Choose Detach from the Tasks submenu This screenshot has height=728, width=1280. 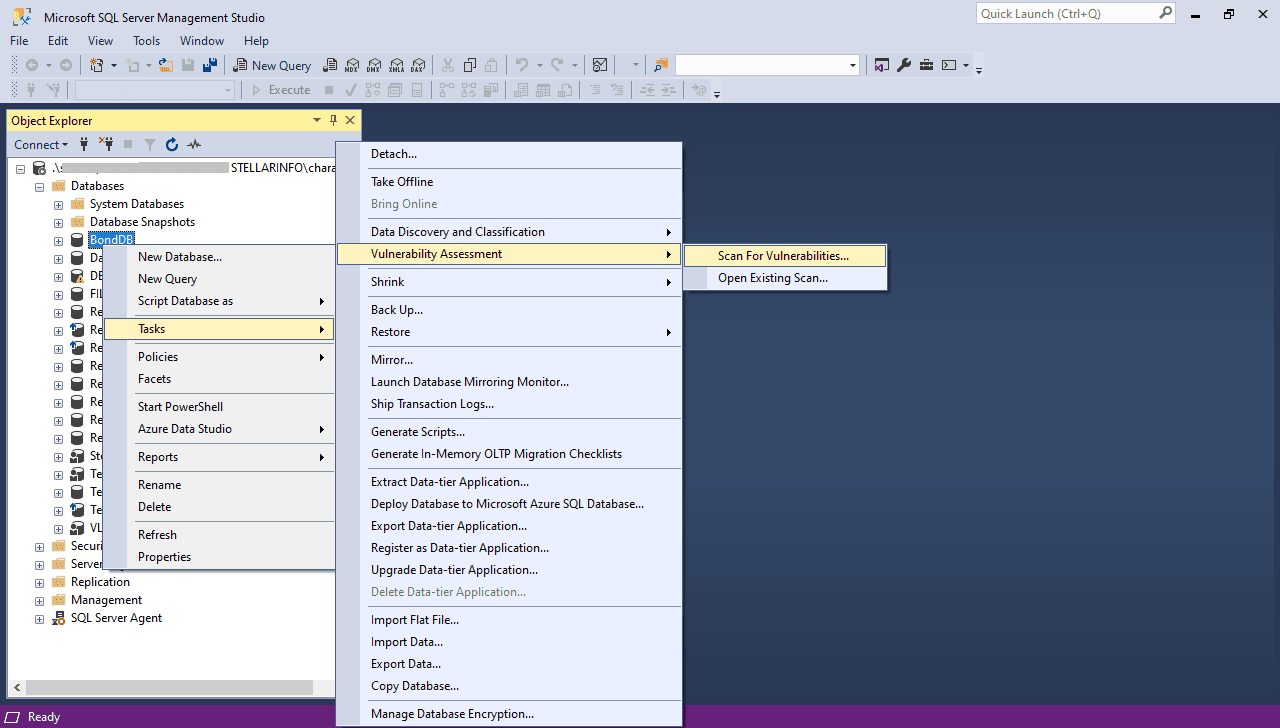509,154
